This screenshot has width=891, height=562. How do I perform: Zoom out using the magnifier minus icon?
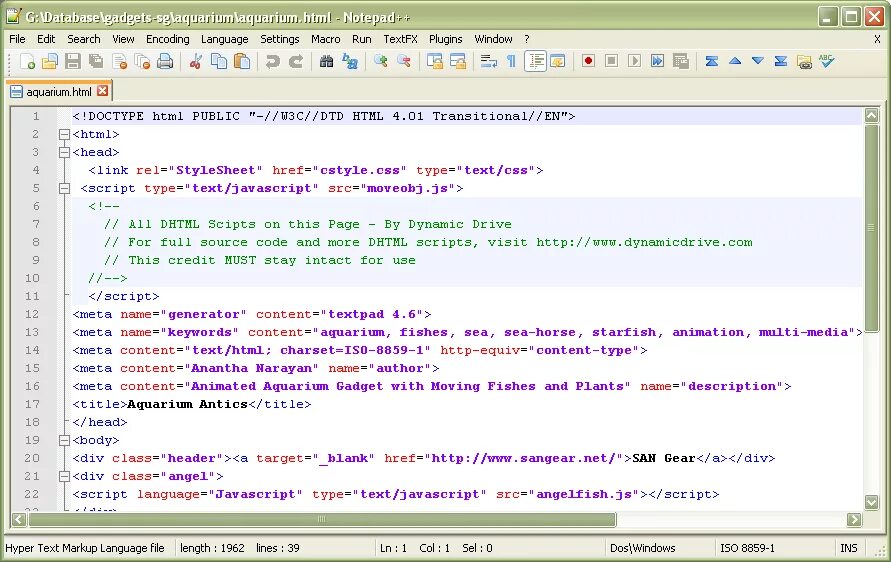pos(403,61)
